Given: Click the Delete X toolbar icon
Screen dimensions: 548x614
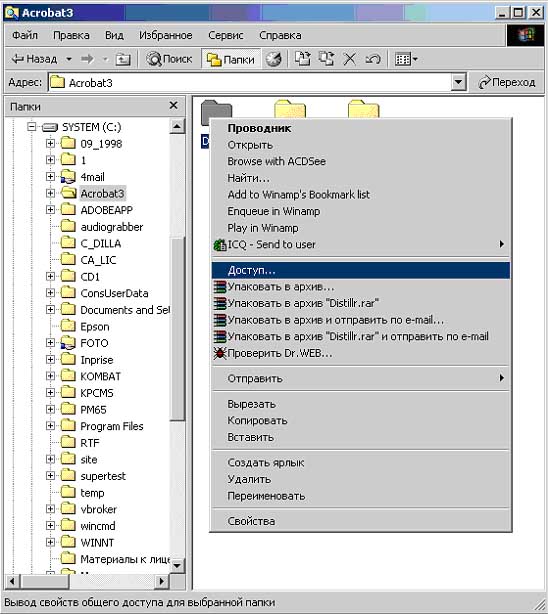Looking at the screenshot, I should pyautogui.click(x=349, y=59).
